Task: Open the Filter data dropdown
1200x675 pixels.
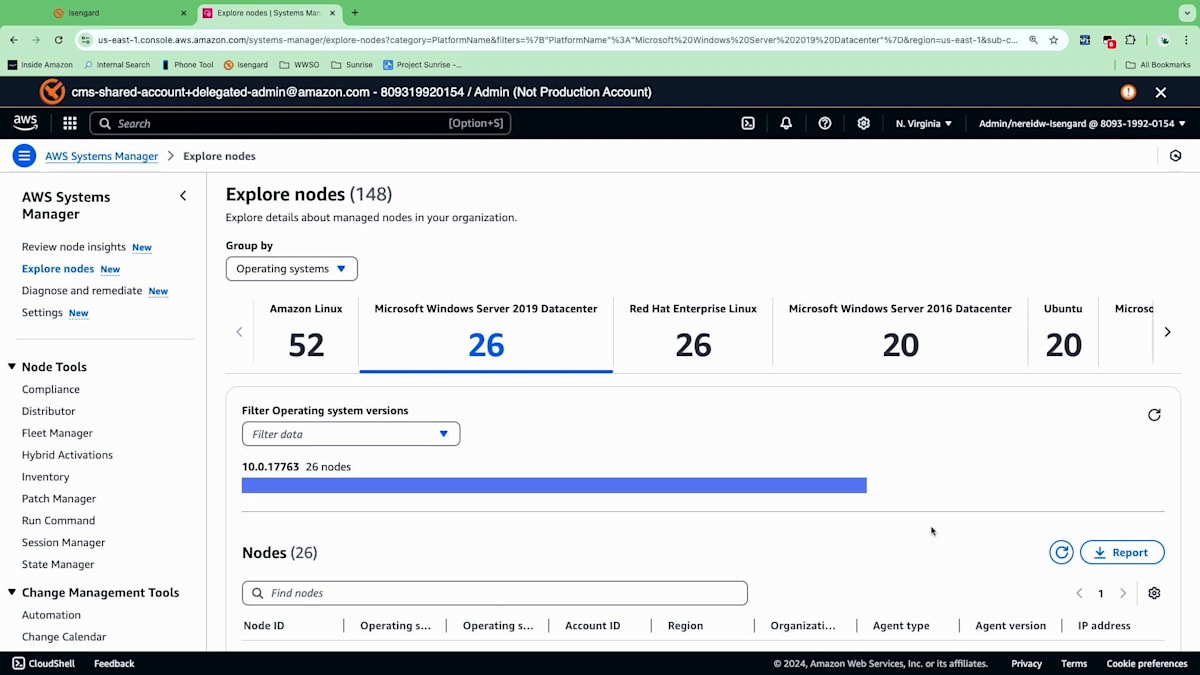Action: coord(351,434)
